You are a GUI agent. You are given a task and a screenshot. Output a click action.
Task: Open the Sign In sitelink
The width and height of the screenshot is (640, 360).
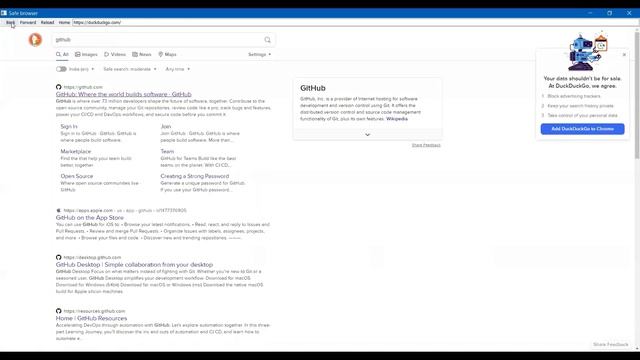[69, 127]
